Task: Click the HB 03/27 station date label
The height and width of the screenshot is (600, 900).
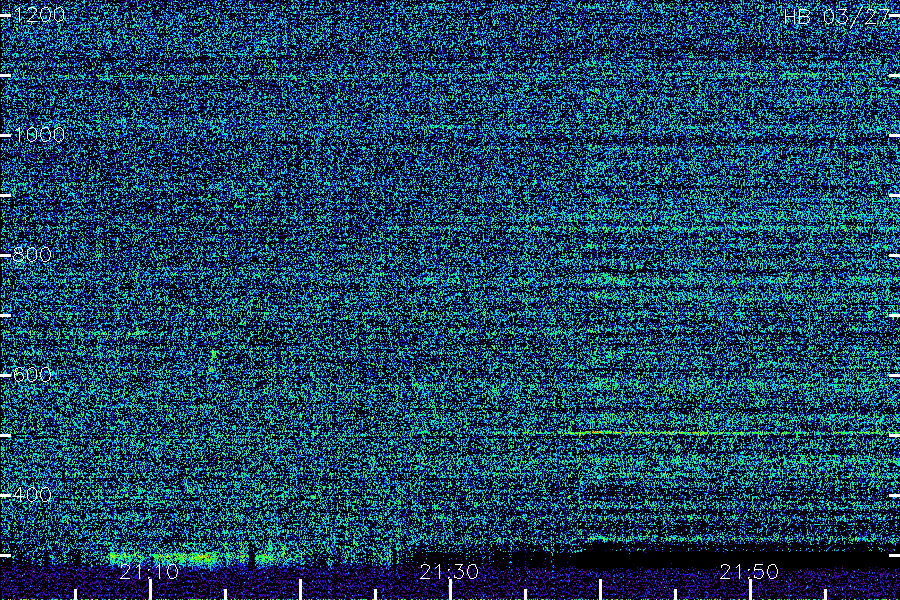Action: 837,17
